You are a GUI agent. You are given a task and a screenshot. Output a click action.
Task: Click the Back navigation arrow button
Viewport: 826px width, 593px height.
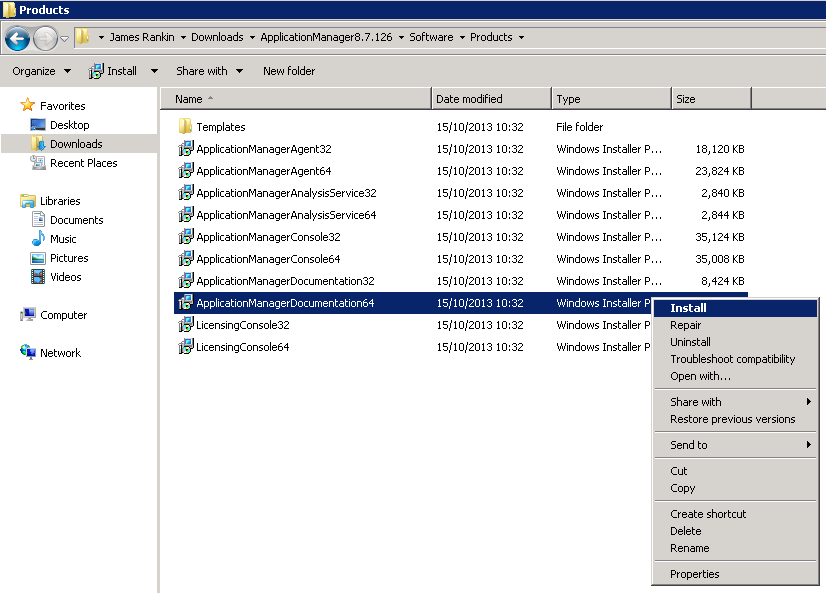click(x=17, y=38)
